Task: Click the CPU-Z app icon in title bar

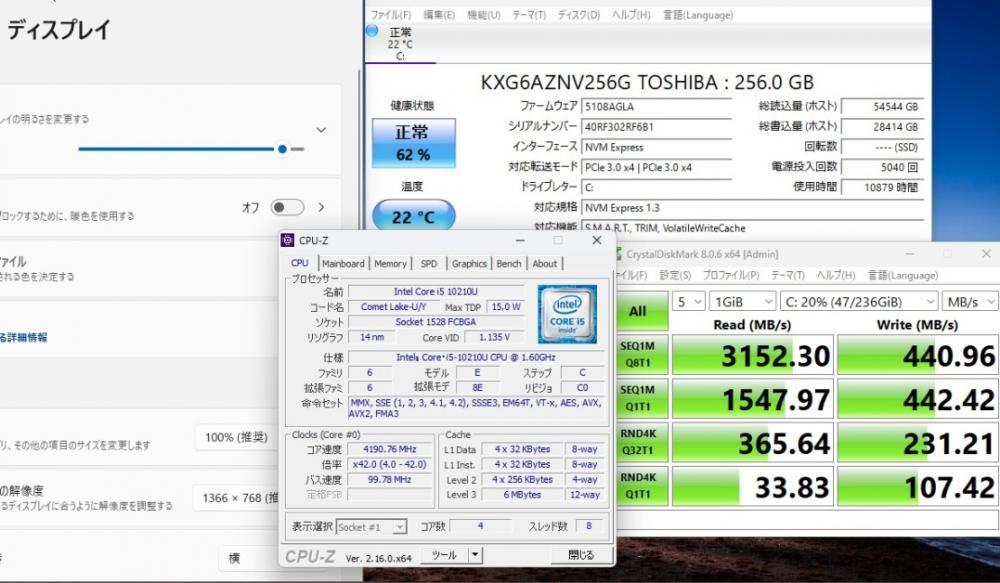Action: point(288,240)
